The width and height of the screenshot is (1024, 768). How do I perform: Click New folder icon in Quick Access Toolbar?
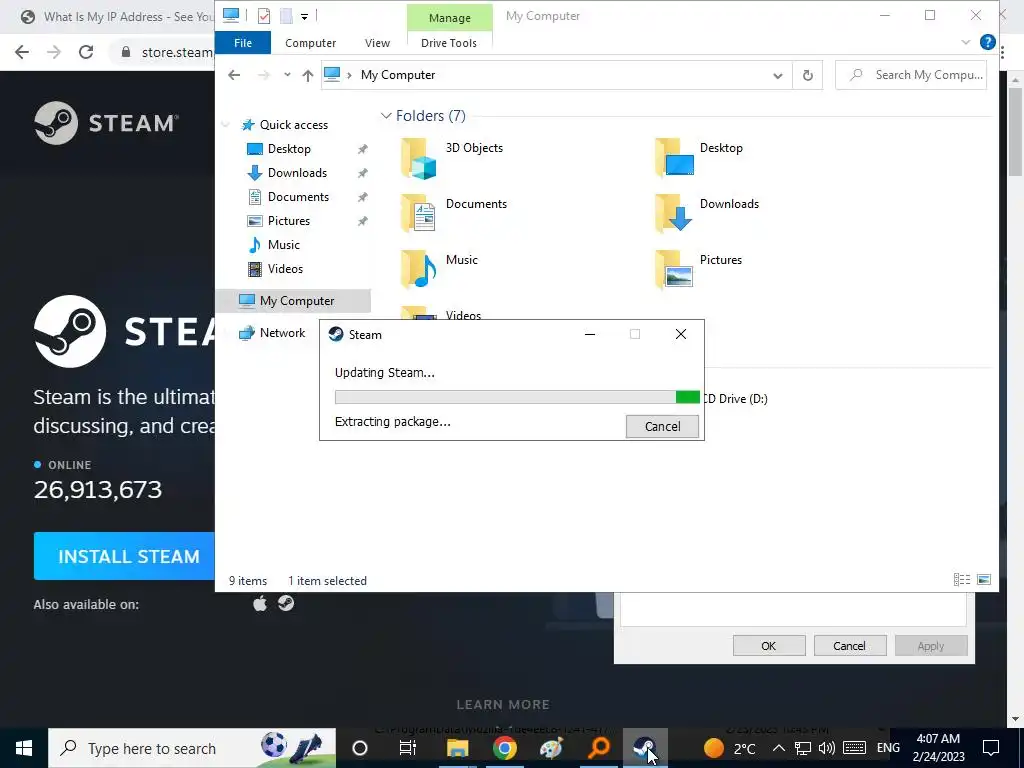(286, 16)
